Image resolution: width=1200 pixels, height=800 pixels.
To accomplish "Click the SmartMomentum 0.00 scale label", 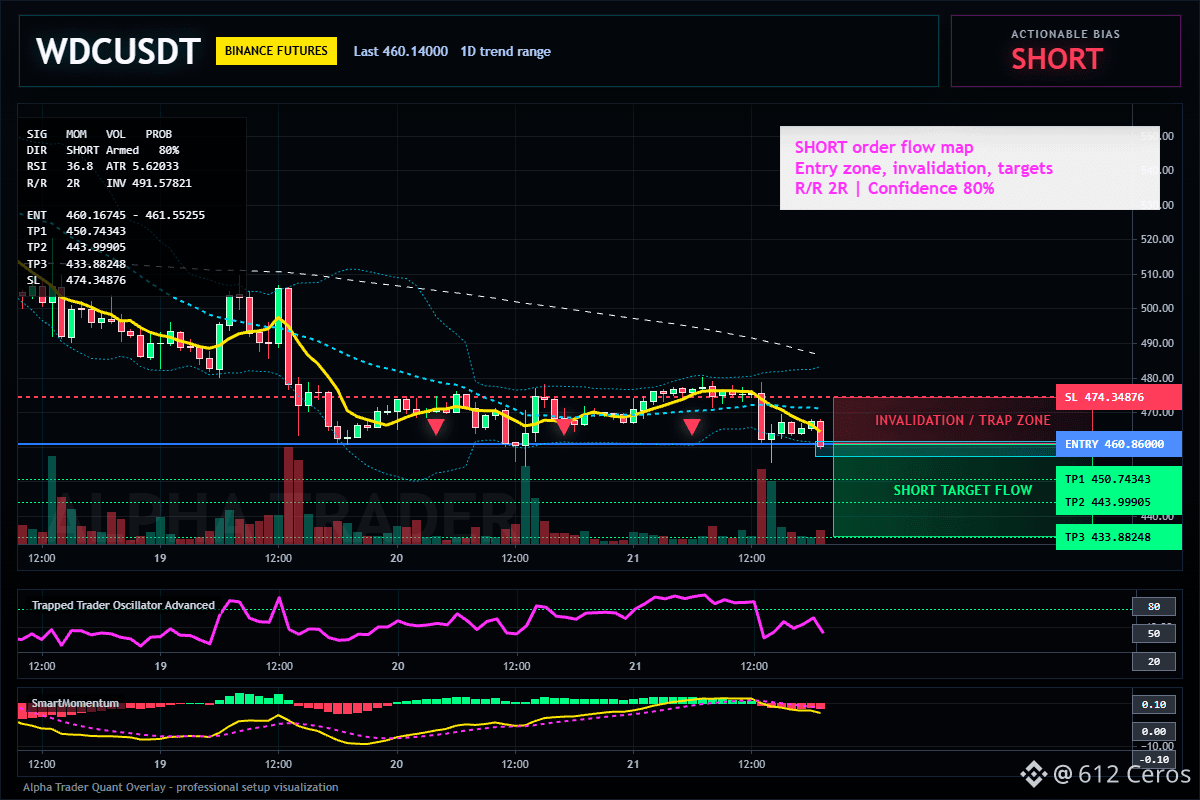I will pos(1153,732).
